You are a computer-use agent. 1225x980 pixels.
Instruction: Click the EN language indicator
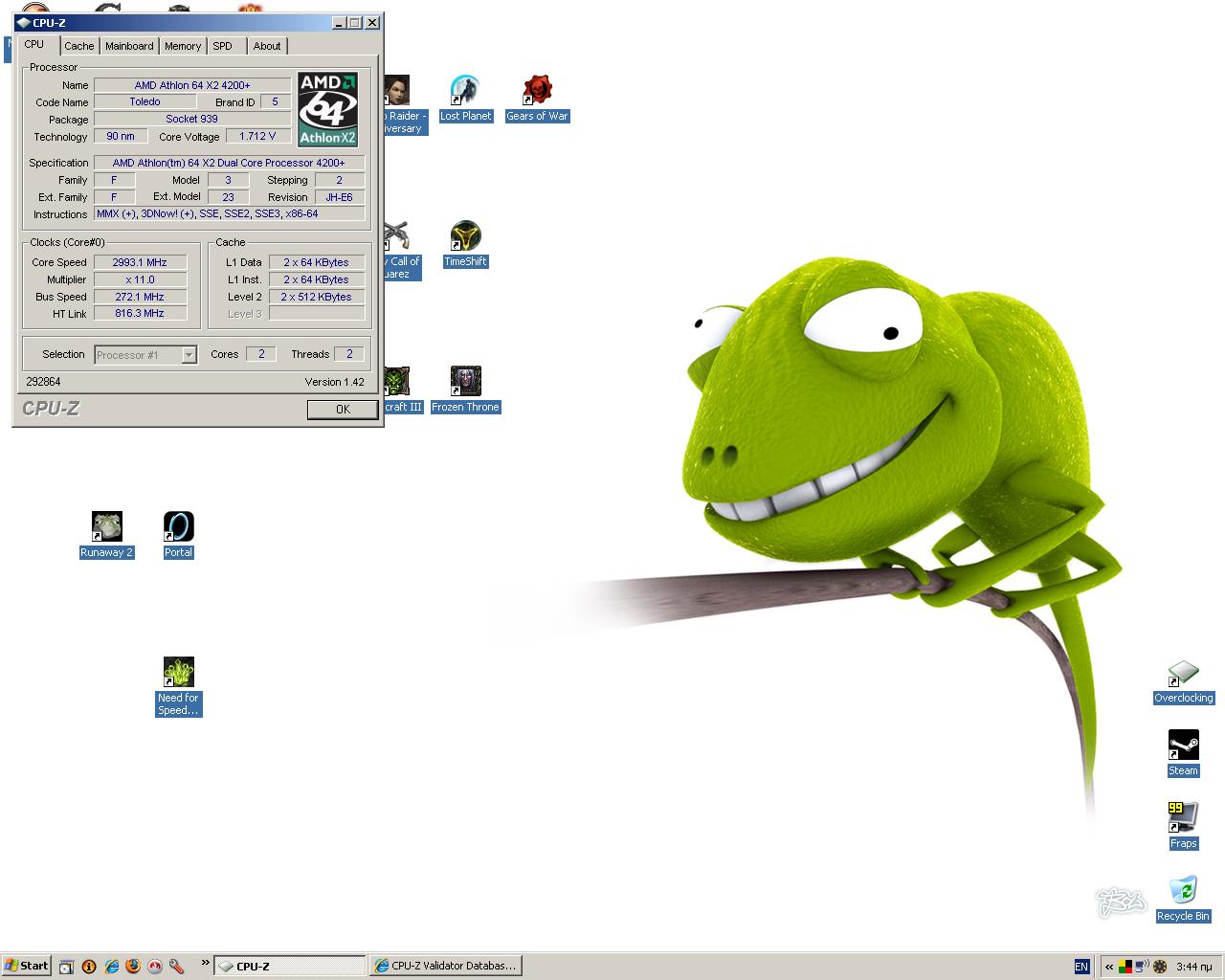1081,967
